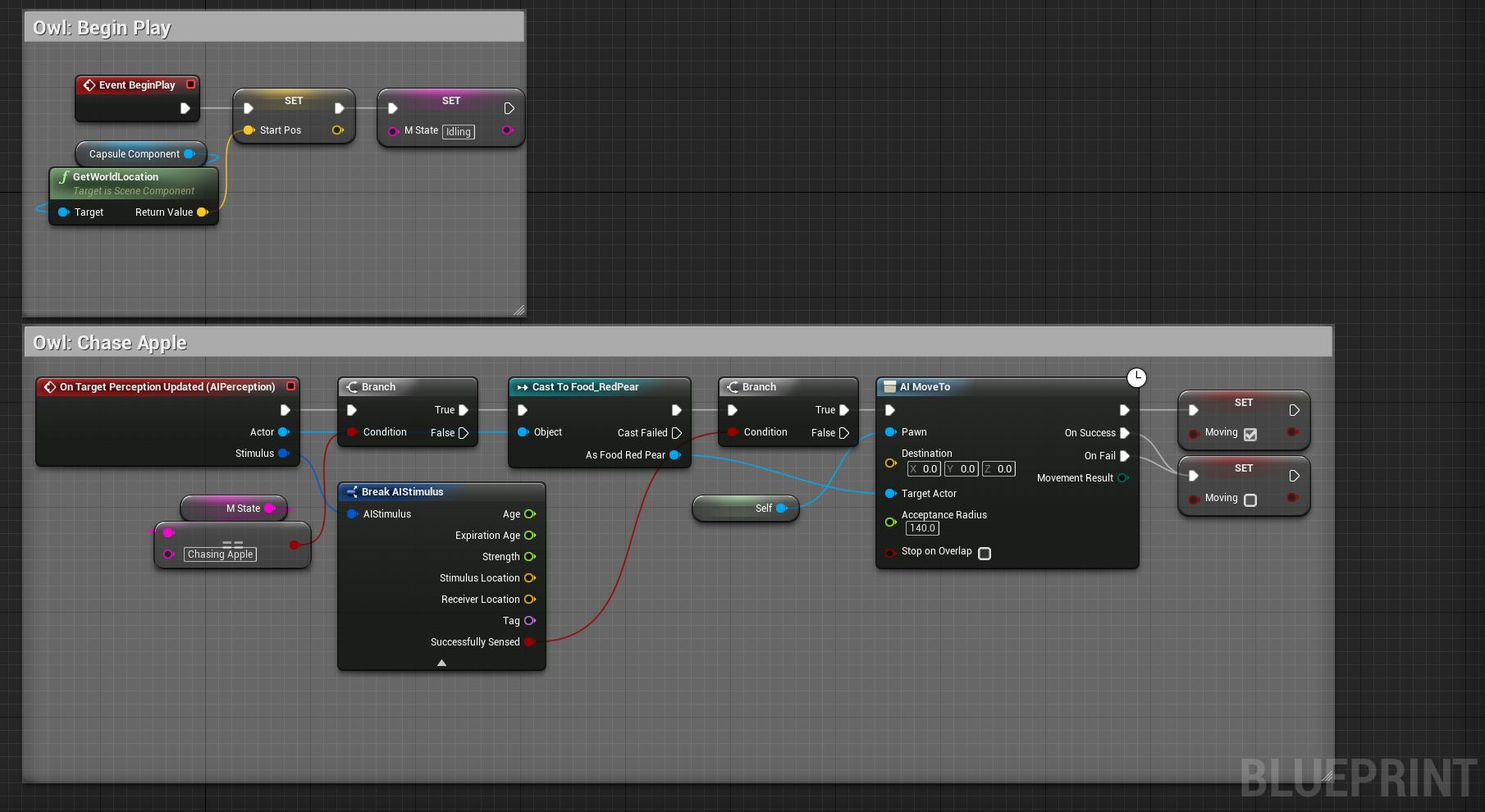Click the Strength output pin
1485x812 pixels.
[530, 556]
